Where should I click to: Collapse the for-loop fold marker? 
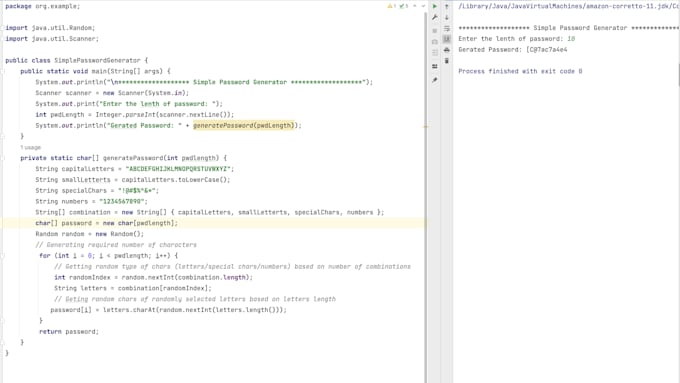point(2,255)
